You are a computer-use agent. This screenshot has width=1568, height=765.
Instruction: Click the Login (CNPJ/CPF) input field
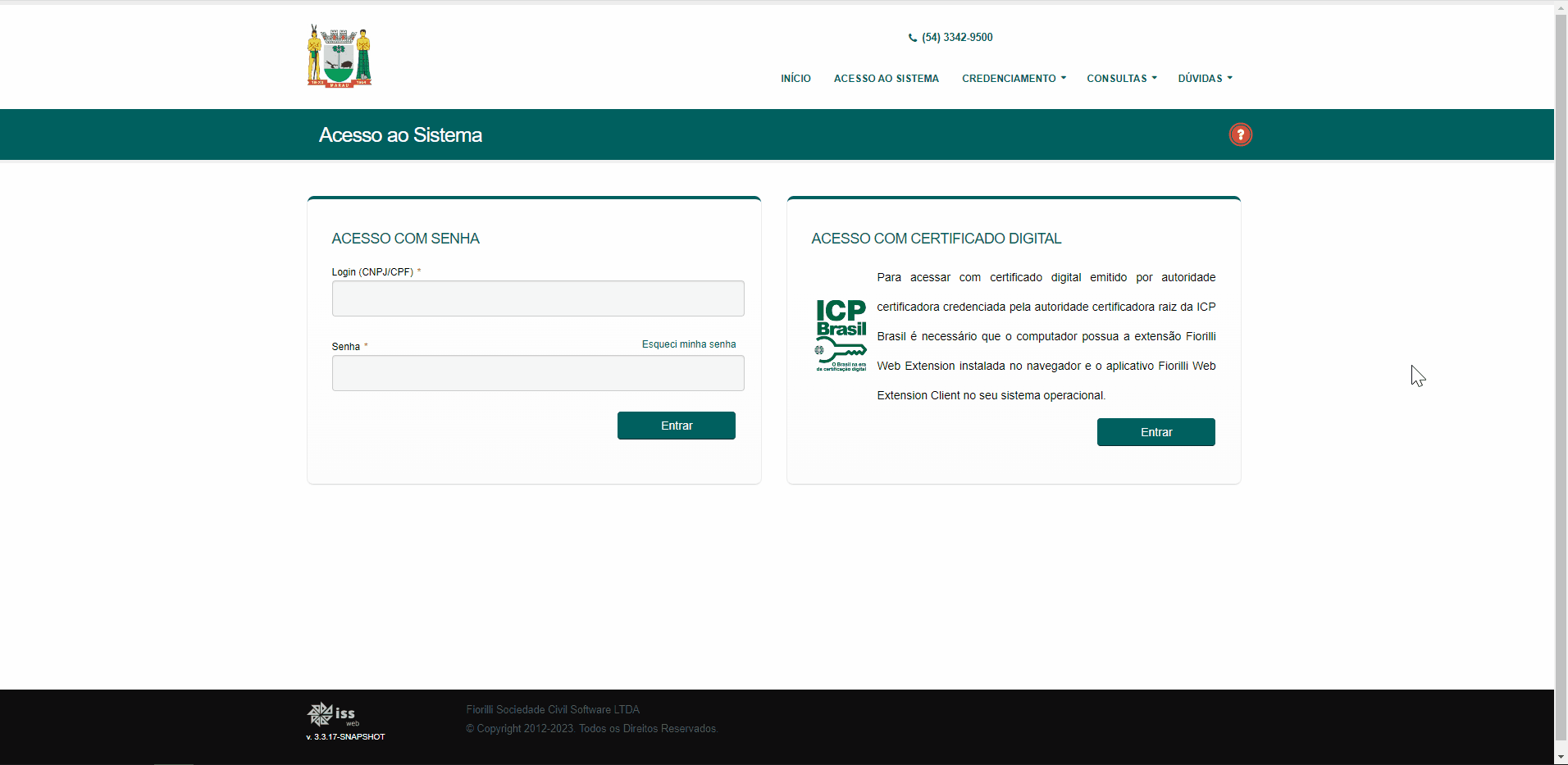(x=537, y=298)
